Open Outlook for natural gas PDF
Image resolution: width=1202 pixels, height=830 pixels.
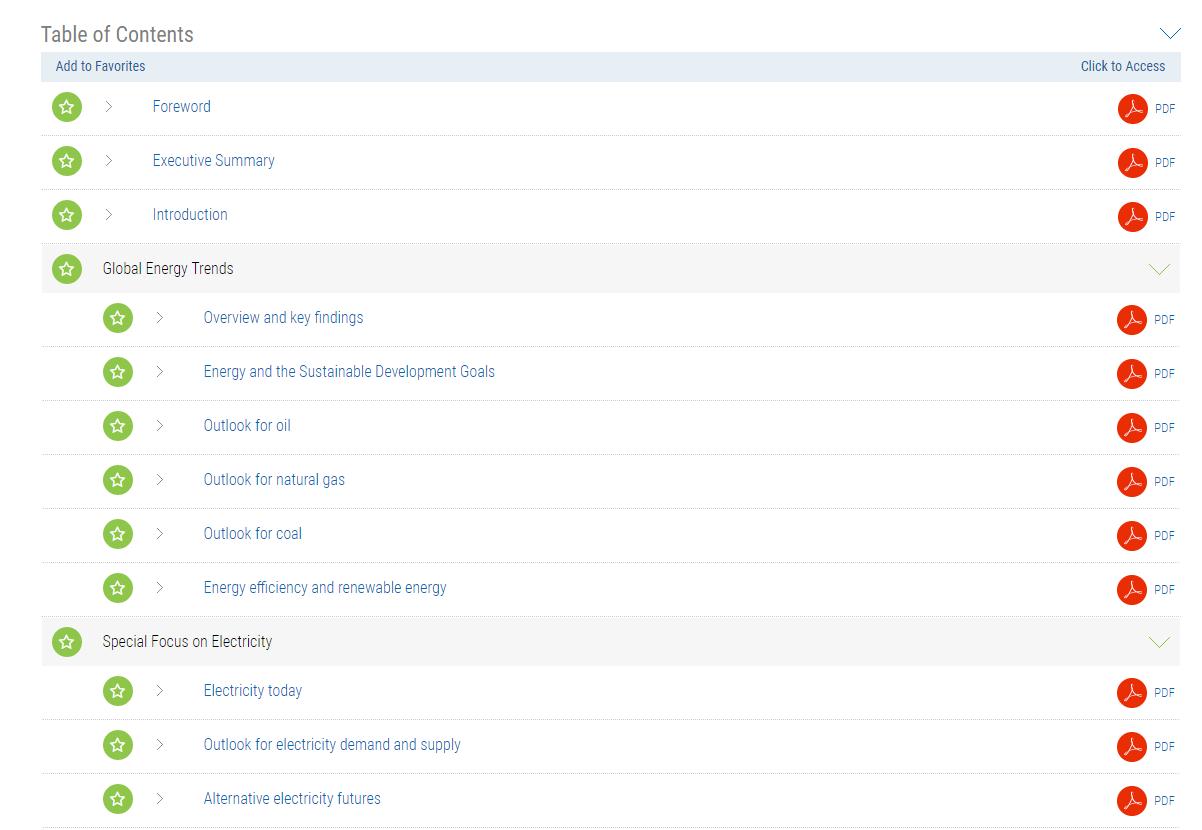pos(1131,481)
